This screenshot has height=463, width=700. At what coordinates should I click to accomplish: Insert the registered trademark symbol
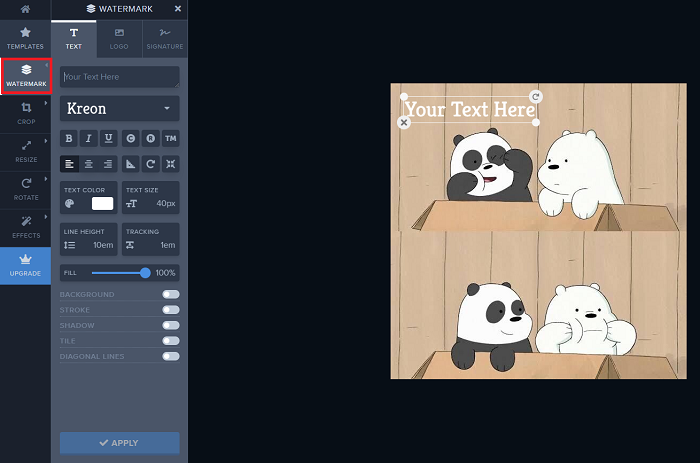coord(150,138)
